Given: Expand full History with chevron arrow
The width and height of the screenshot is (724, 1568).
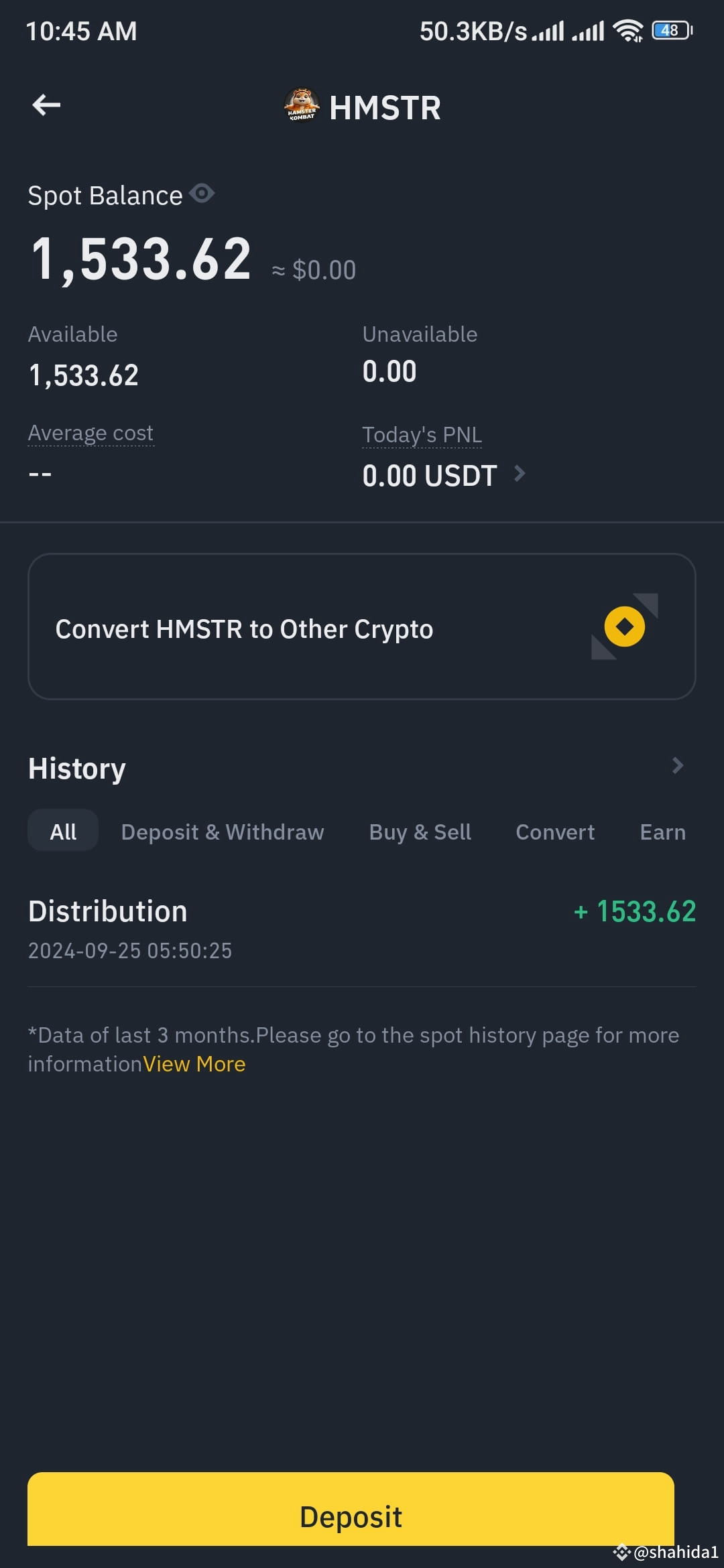Looking at the screenshot, I should [x=677, y=766].
